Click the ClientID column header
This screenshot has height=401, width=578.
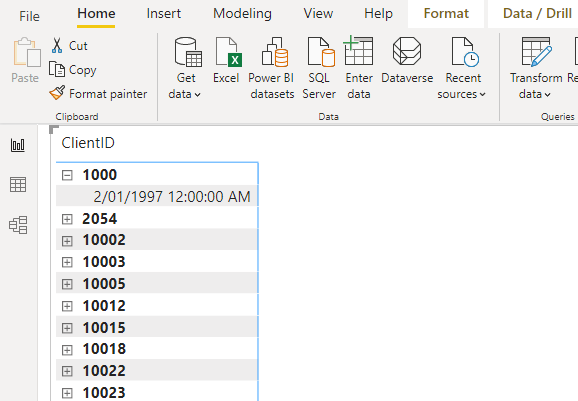tap(88, 143)
